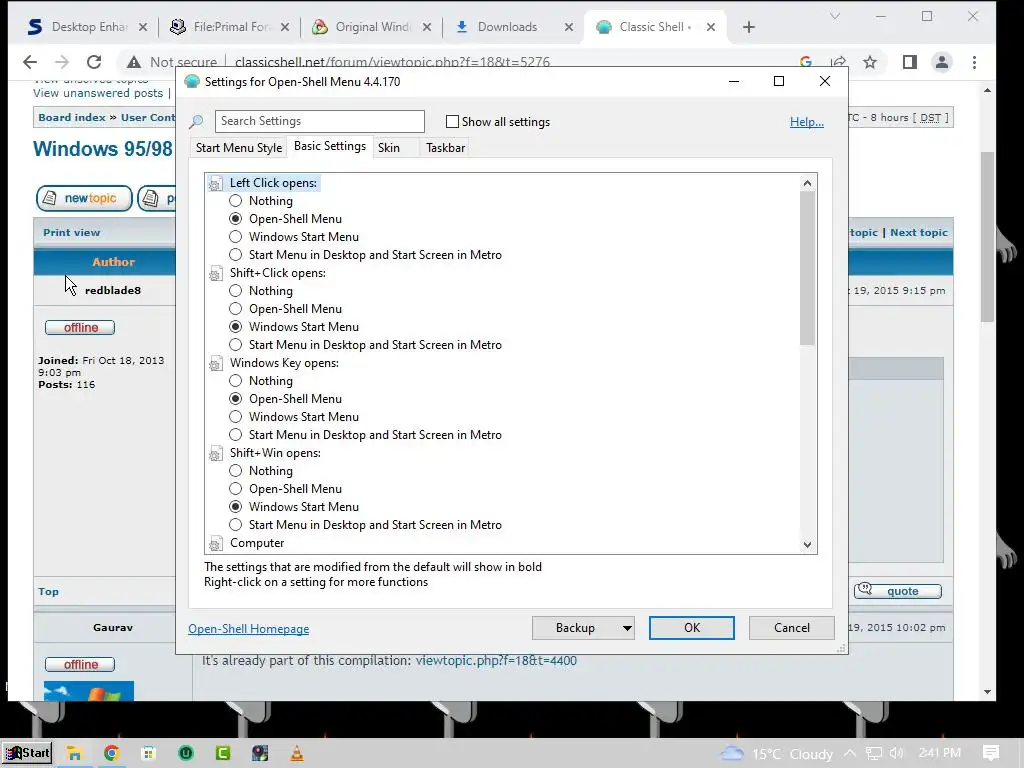Switch to File:Primal Forest browser tab
This screenshot has width=1024, height=768.
click(x=229, y=27)
